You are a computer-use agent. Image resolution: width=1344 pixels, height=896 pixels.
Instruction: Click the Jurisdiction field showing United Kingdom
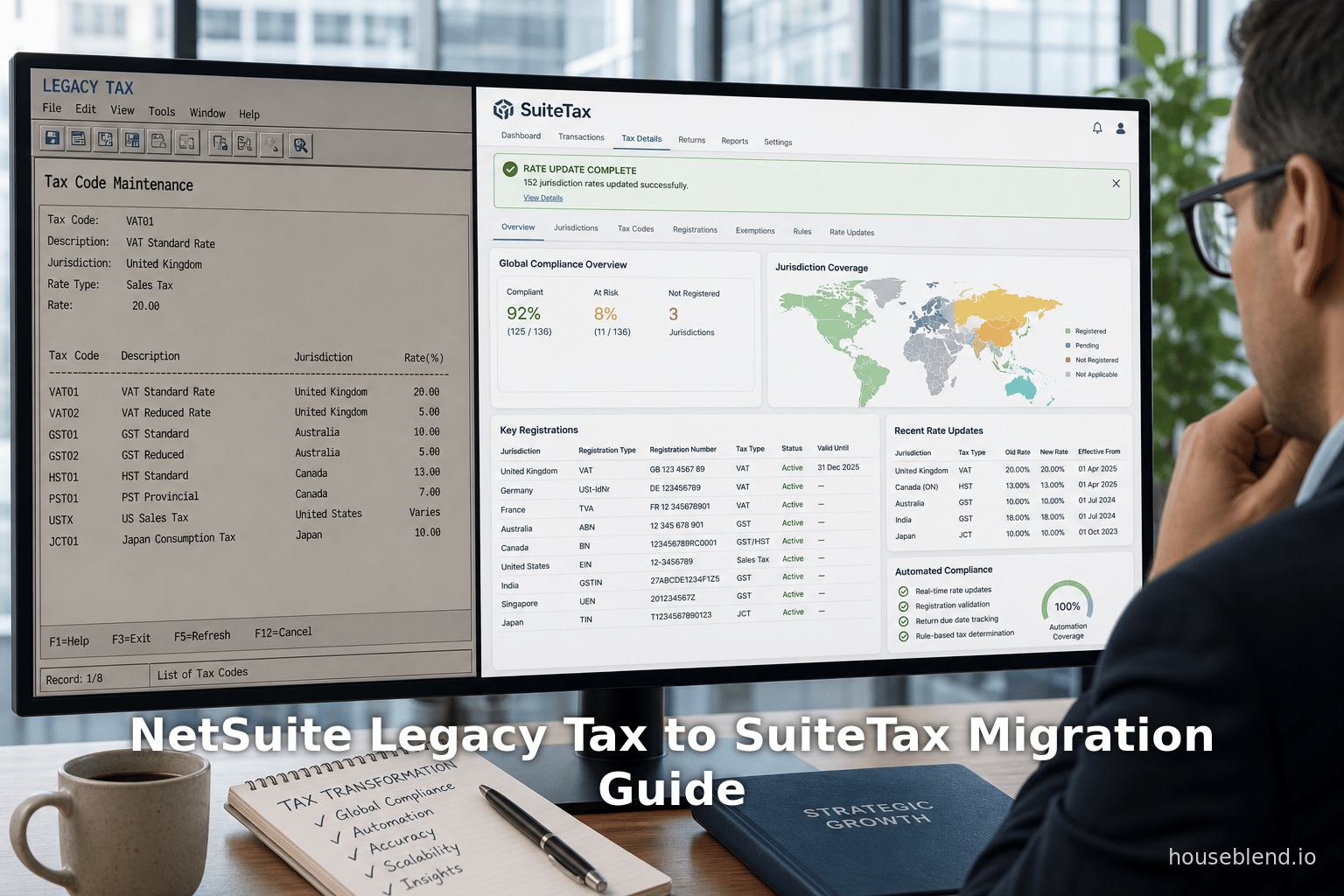164,264
